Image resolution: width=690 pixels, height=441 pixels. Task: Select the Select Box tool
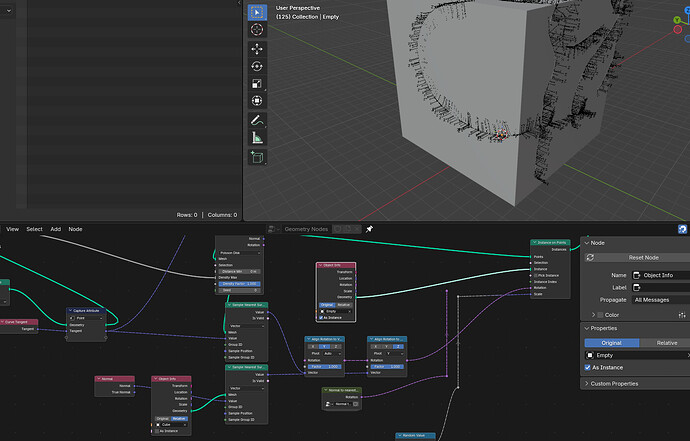(x=257, y=12)
